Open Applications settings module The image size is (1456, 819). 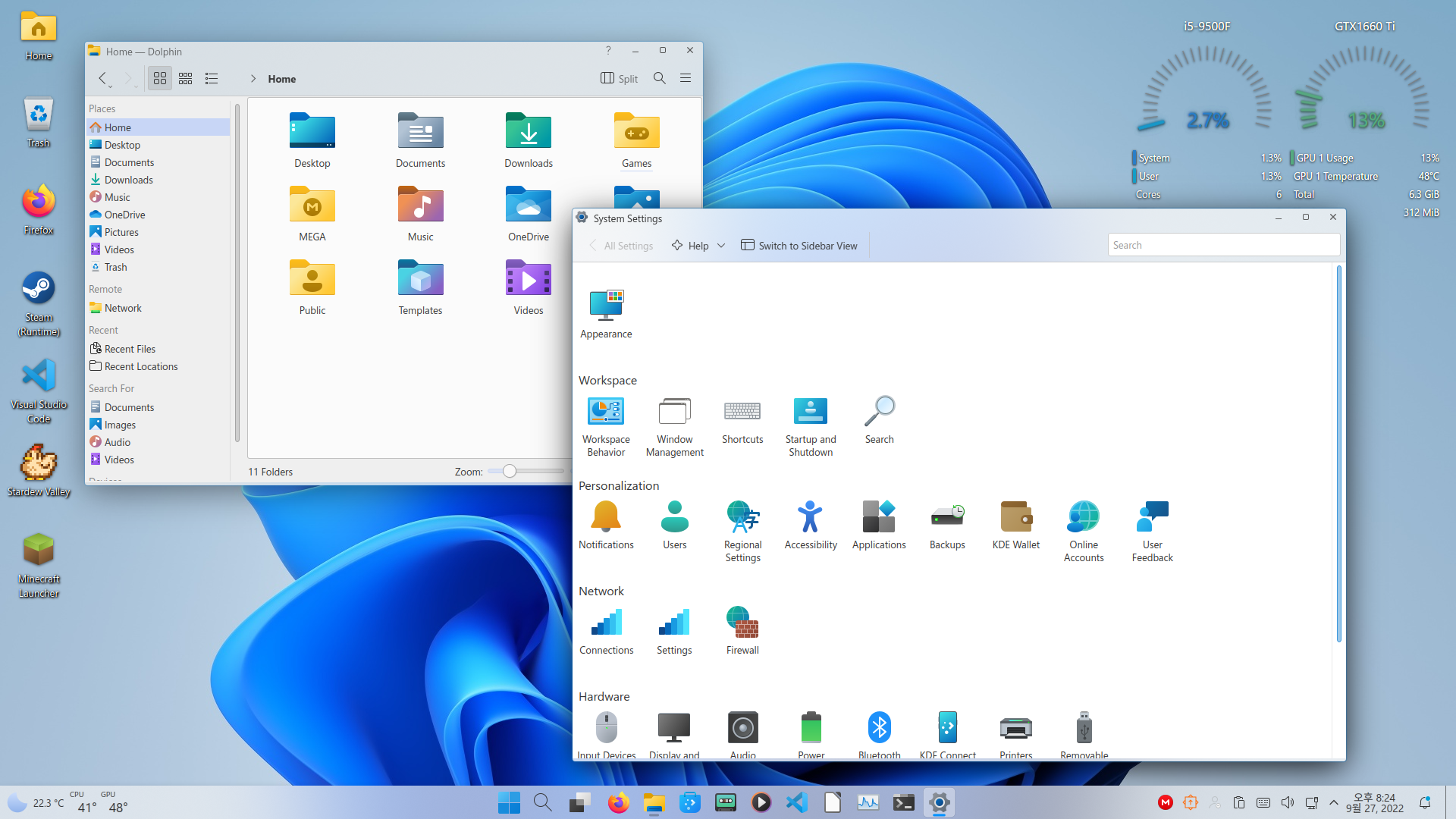[x=879, y=525]
